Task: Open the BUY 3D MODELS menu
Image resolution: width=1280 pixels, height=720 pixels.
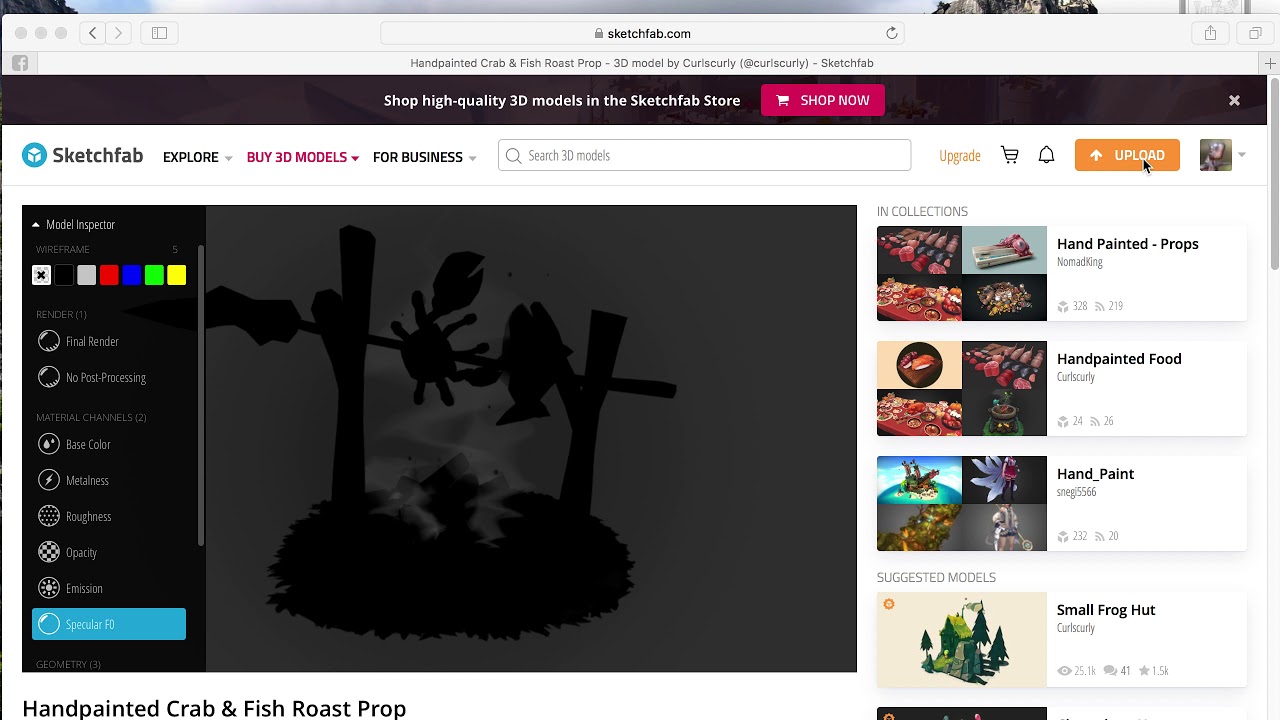Action: pyautogui.click(x=302, y=157)
